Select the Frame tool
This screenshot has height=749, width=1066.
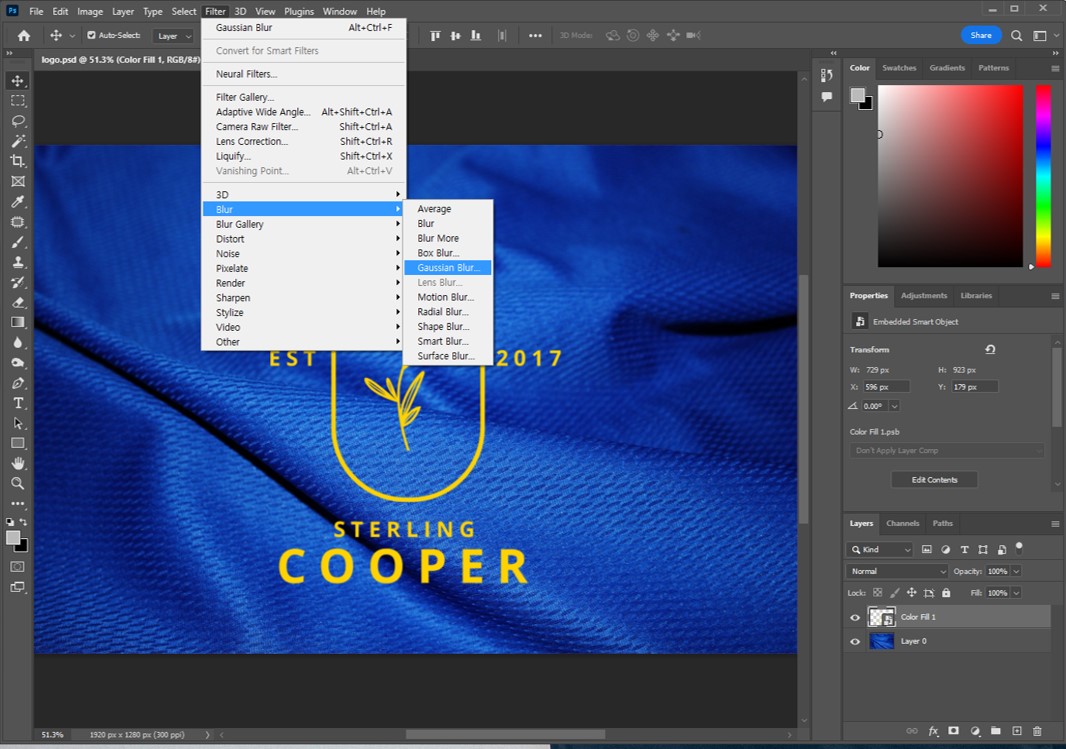click(x=18, y=181)
